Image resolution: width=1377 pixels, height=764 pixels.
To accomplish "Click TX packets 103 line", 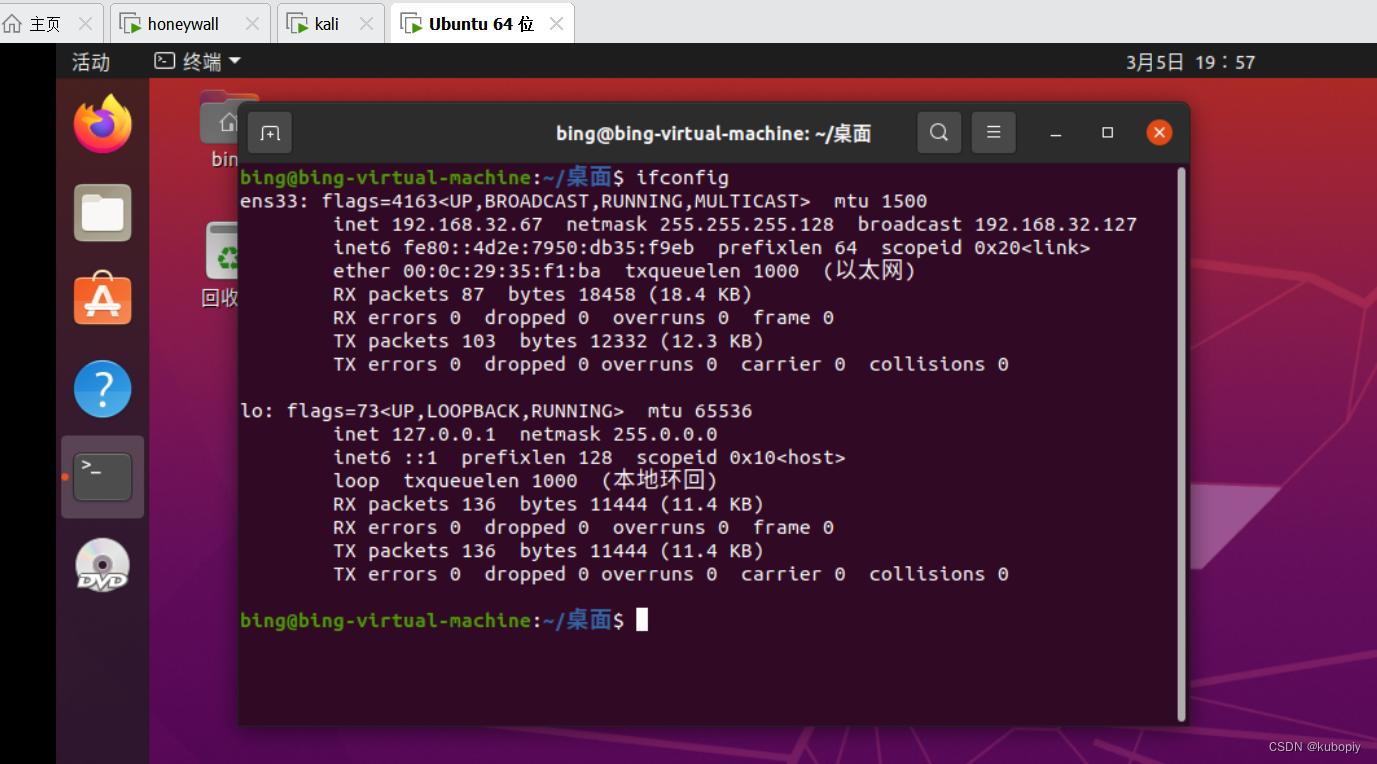I will click(549, 341).
